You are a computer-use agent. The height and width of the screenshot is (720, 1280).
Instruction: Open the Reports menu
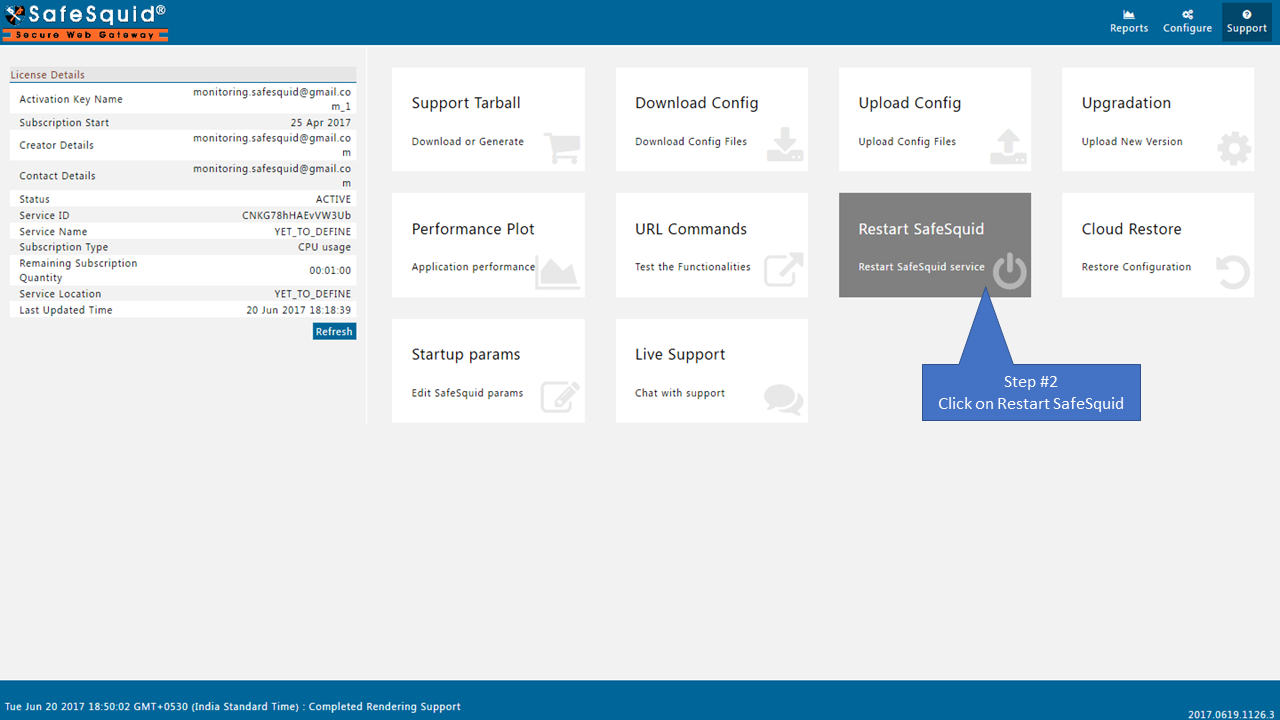coord(1129,22)
